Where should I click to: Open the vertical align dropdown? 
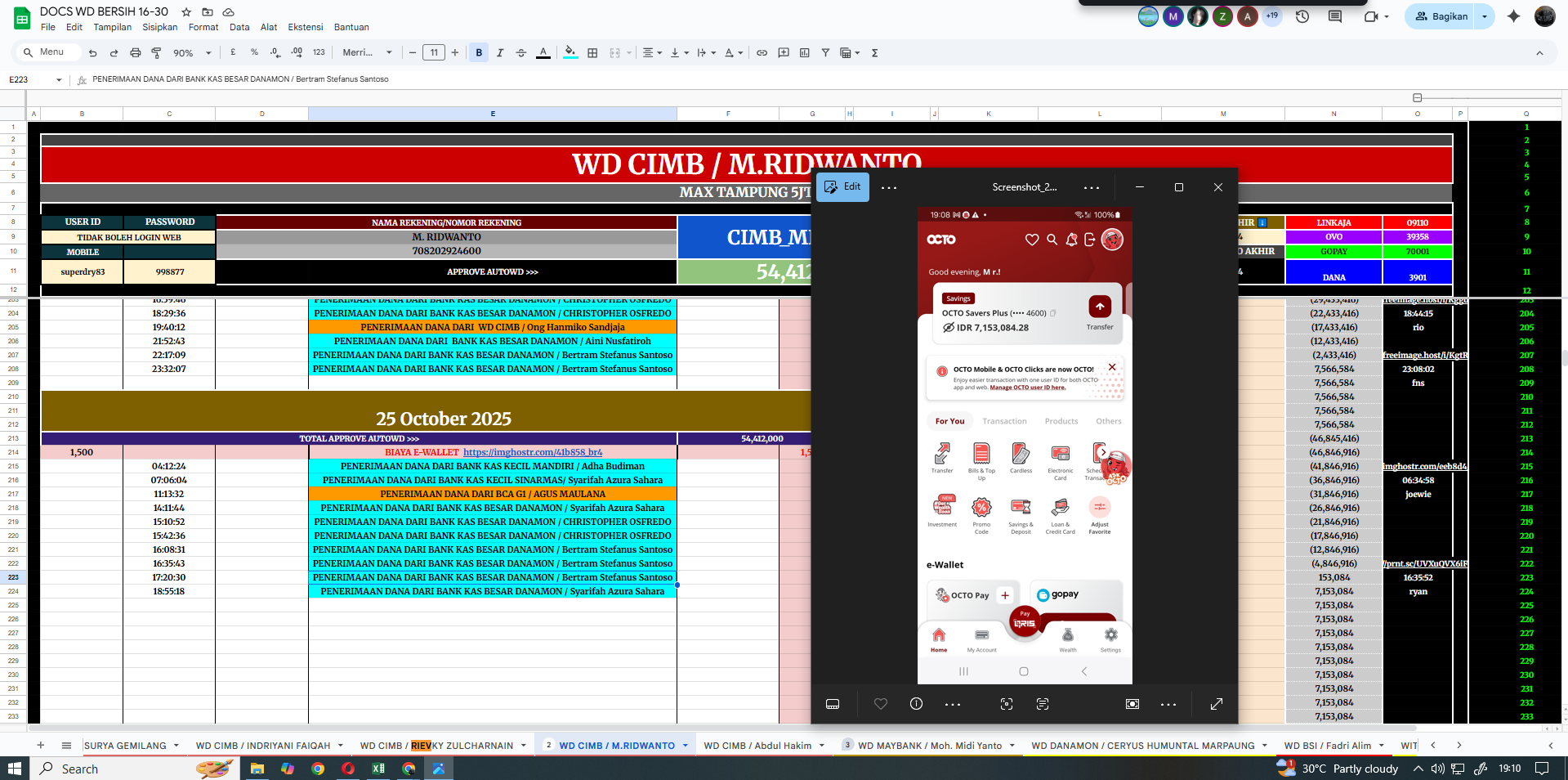pos(680,53)
